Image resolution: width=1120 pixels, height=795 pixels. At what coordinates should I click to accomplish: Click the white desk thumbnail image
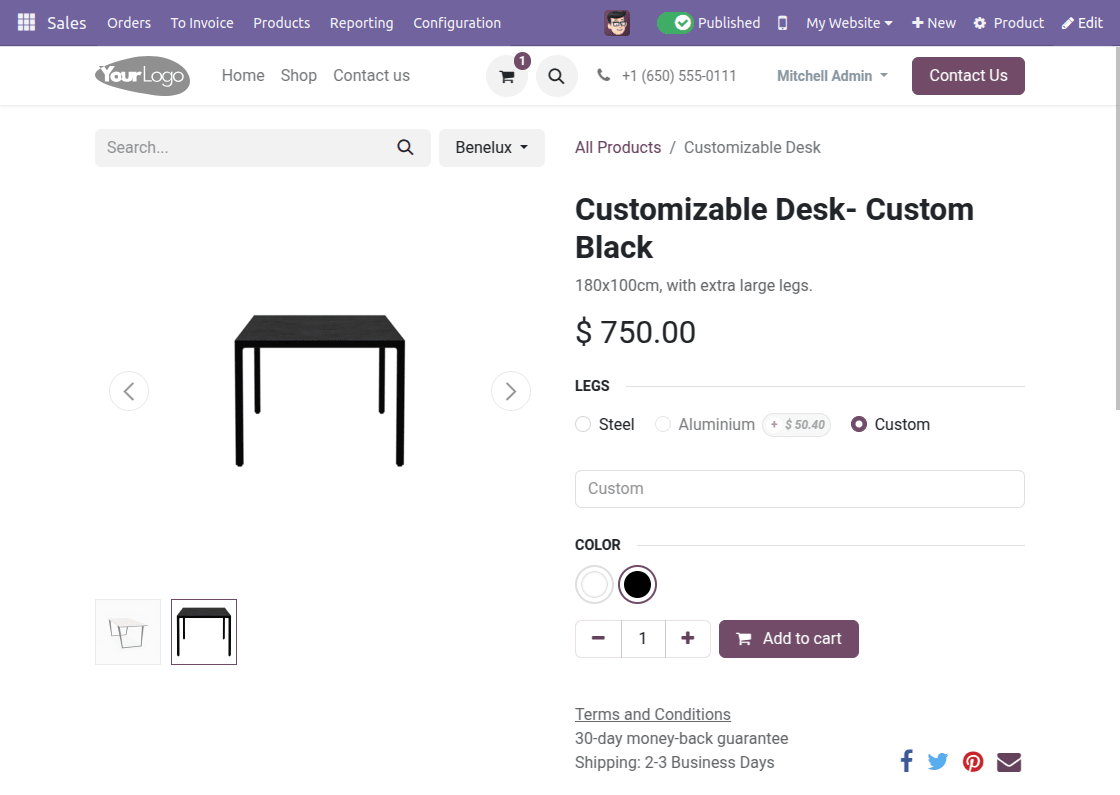click(x=127, y=631)
